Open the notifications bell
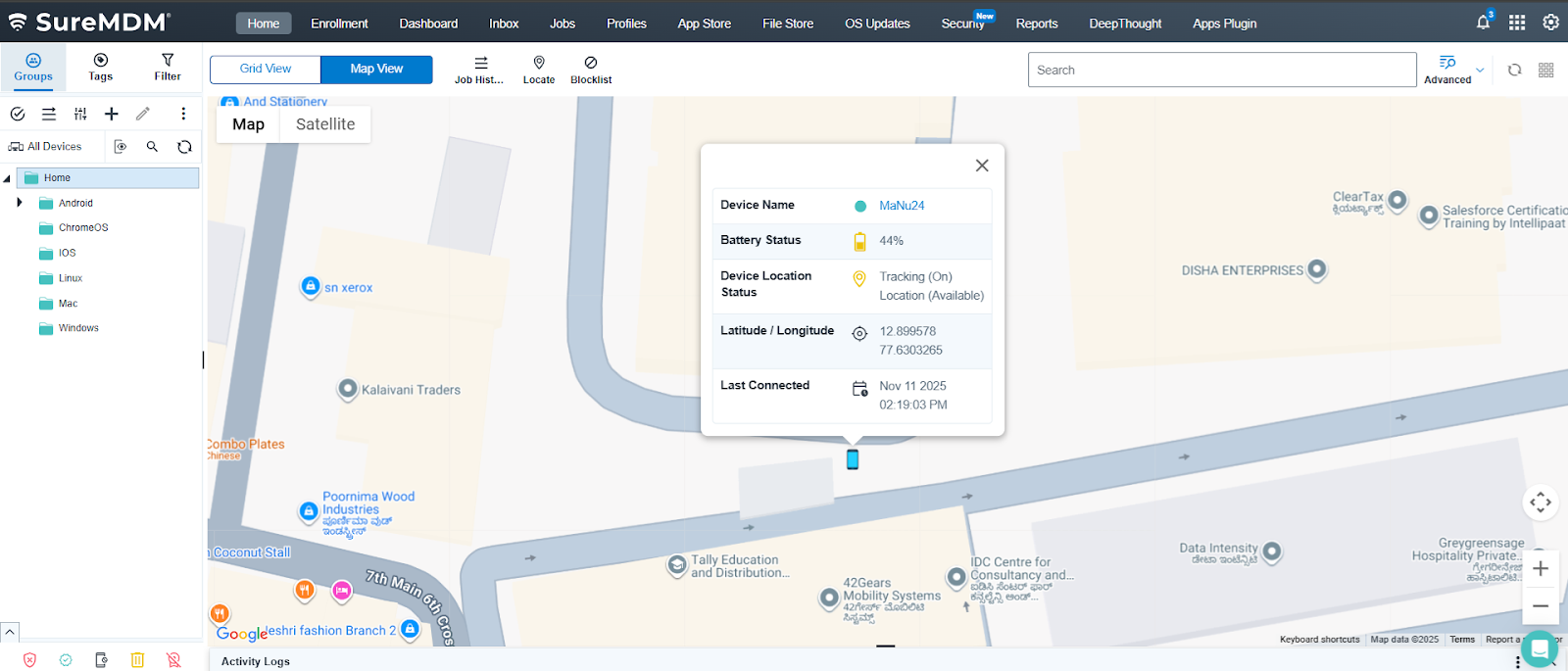This screenshot has height=671, width=1568. point(1484,23)
